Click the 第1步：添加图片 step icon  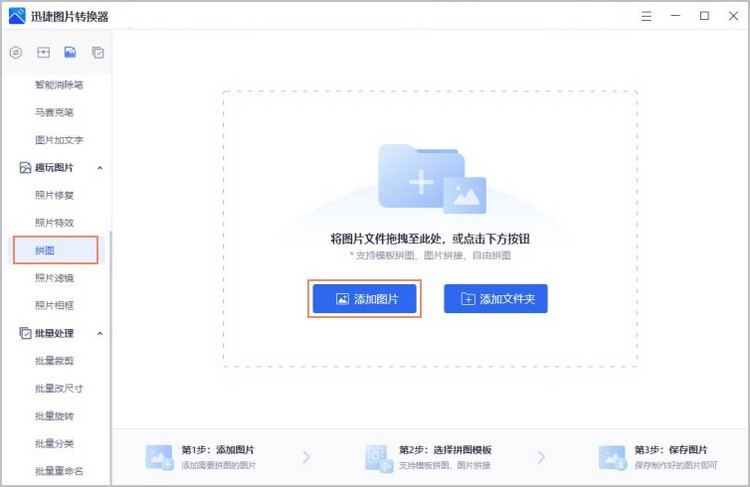pos(159,458)
